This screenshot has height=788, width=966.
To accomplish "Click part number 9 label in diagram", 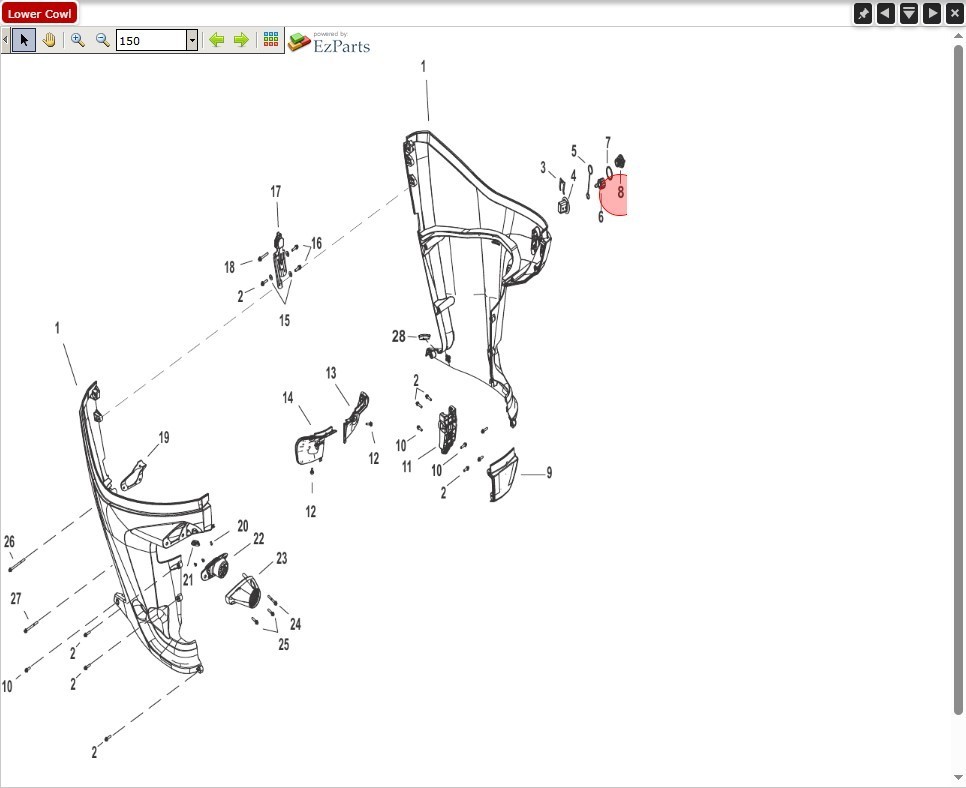I will coord(549,473).
